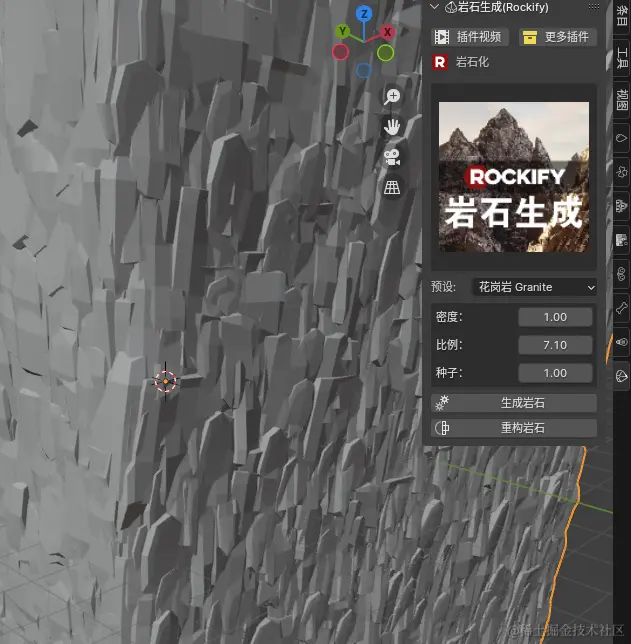631x644 pixels.
Task: Collapse the 岩石生成(Rockify) panel
Action: 434,7
